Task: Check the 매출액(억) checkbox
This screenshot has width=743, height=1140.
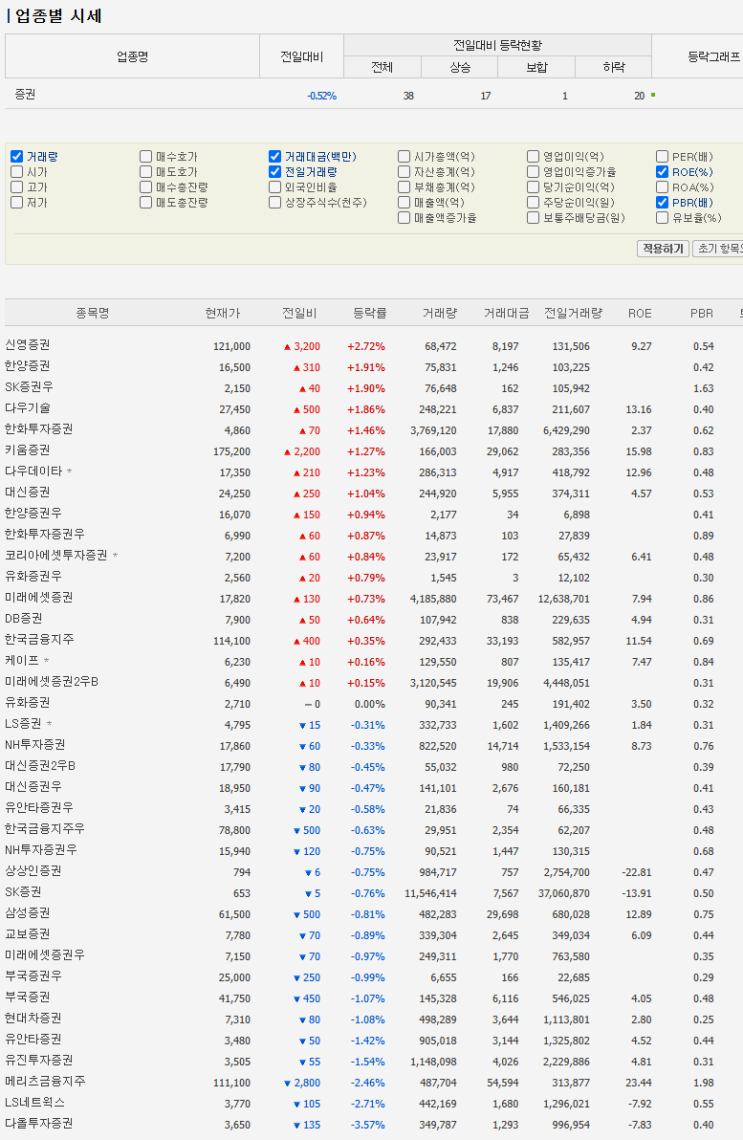Action: pos(404,202)
